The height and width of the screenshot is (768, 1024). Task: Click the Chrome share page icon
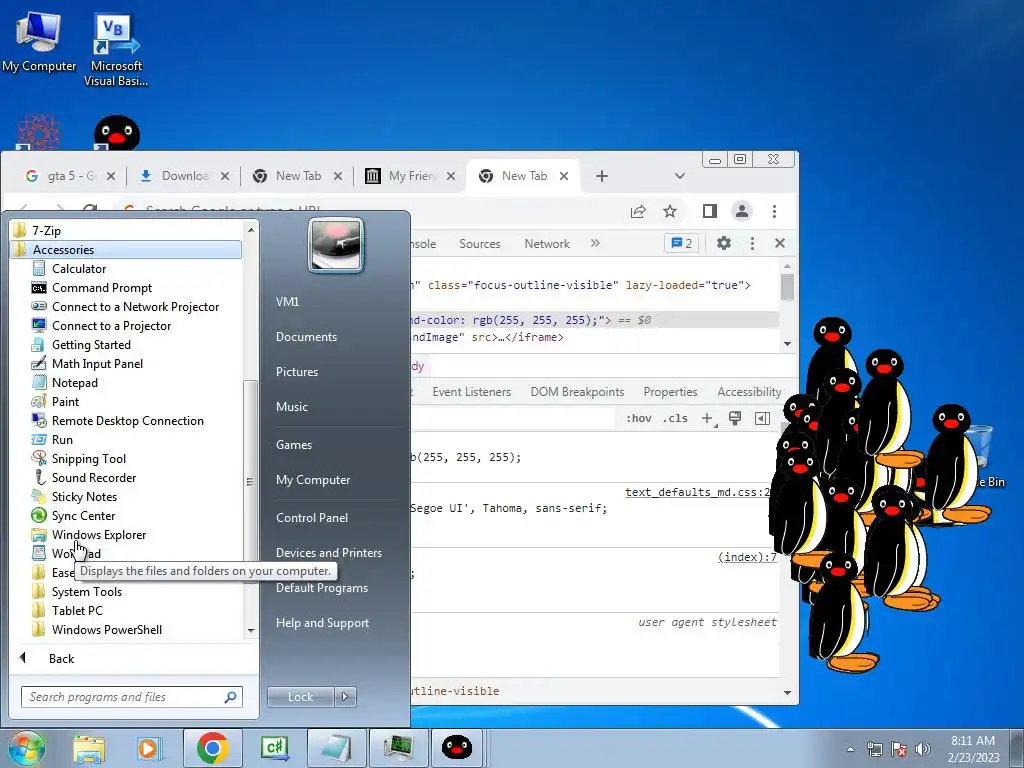coord(638,211)
